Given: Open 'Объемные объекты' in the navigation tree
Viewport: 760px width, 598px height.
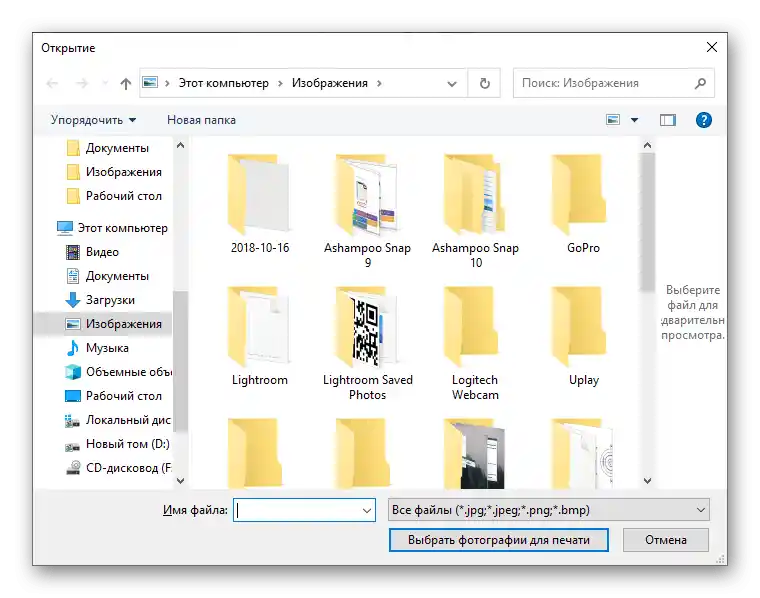Looking at the screenshot, I should click(118, 372).
